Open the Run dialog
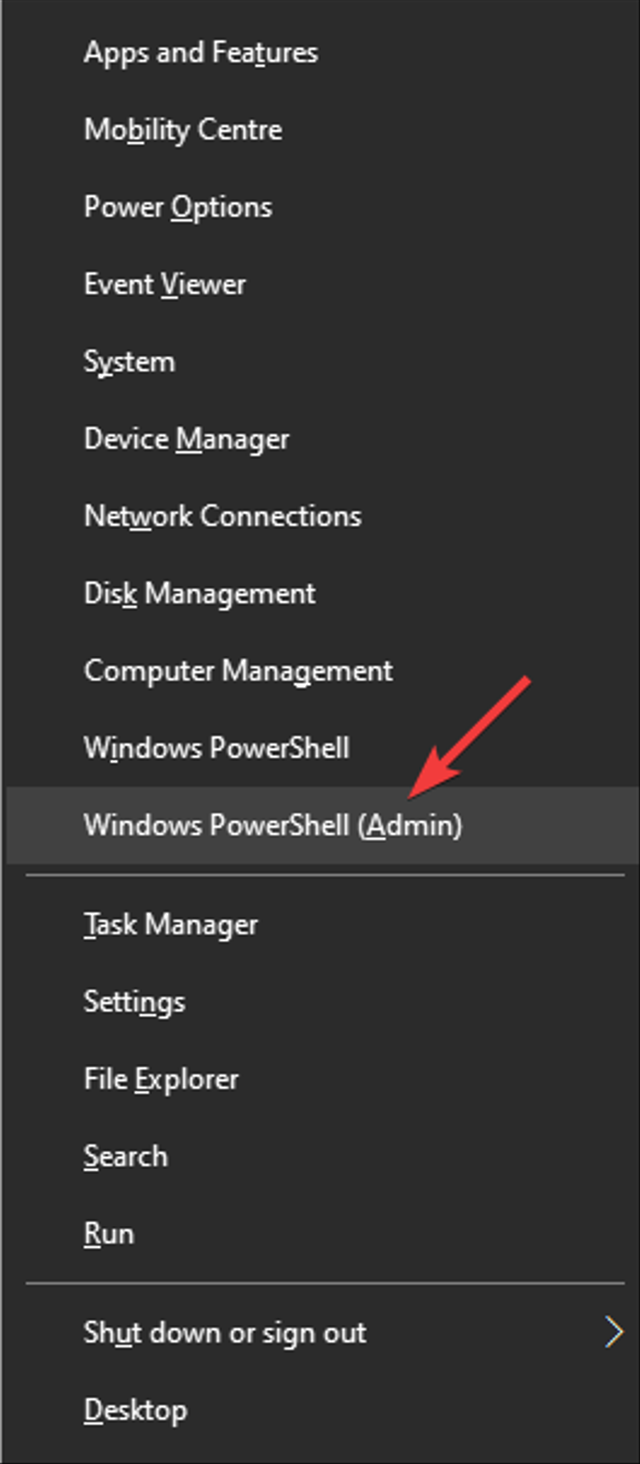 (x=109, y=1233)
